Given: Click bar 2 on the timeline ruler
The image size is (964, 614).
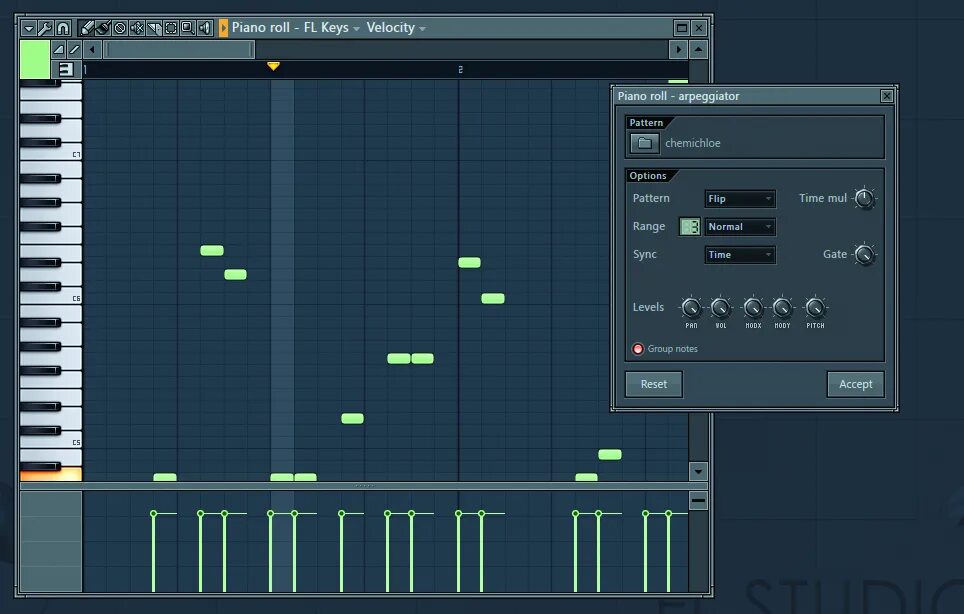Looking at the screenshot, I should pyautogui.click(x=460, y=69).
